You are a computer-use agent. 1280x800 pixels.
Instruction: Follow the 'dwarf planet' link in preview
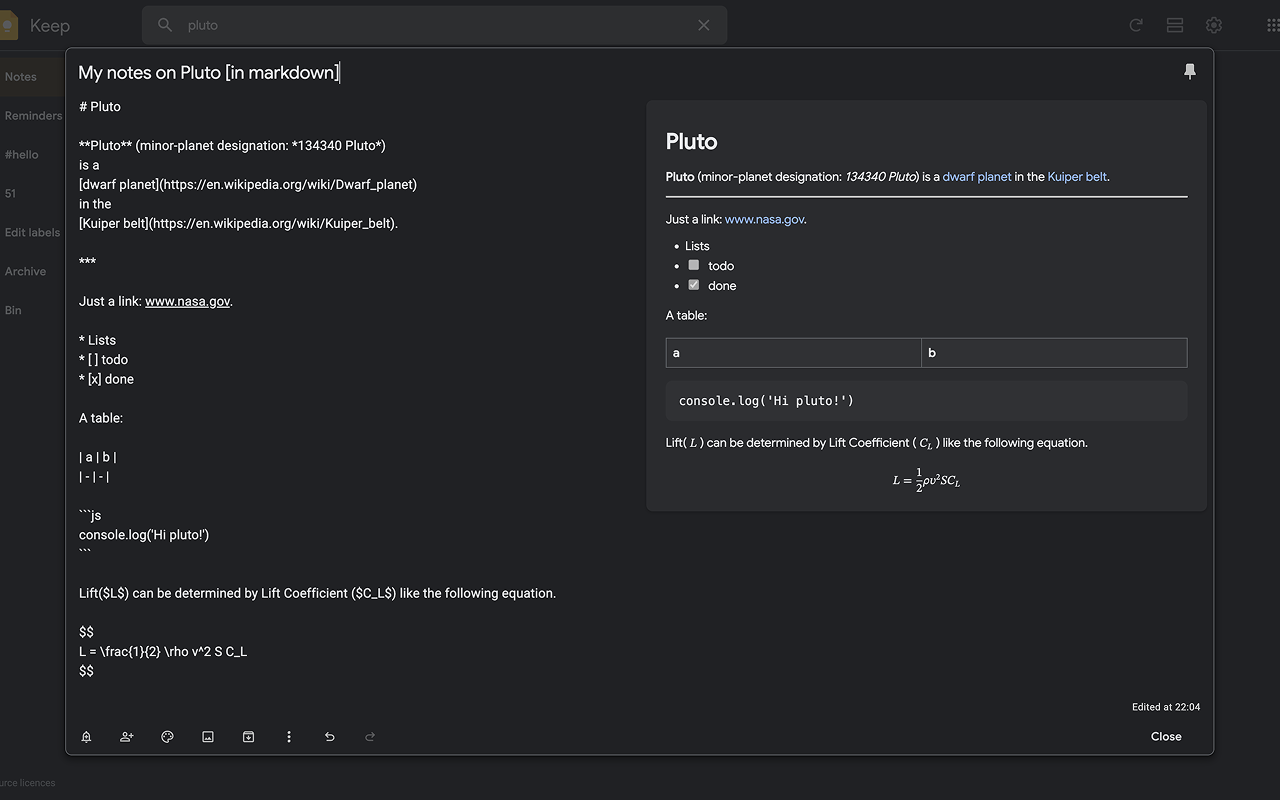pos(977,177)
